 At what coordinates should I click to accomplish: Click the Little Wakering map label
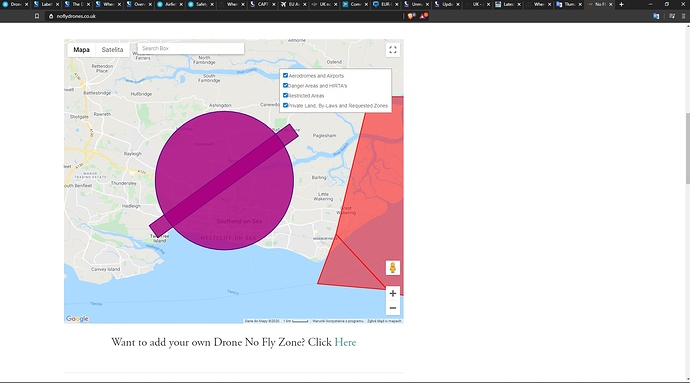coord(323,196)
